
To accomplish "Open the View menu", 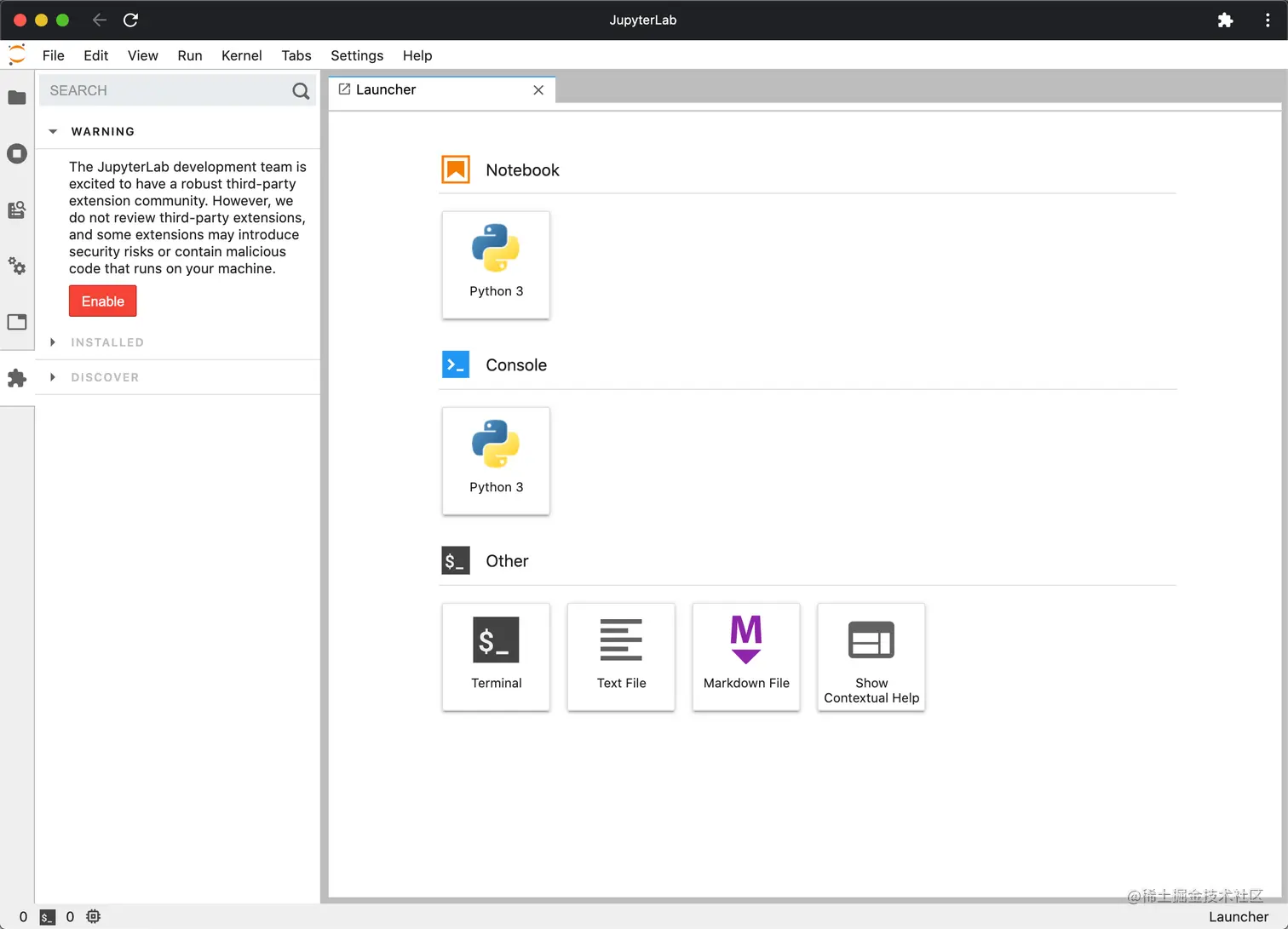I will coord(143,55).
